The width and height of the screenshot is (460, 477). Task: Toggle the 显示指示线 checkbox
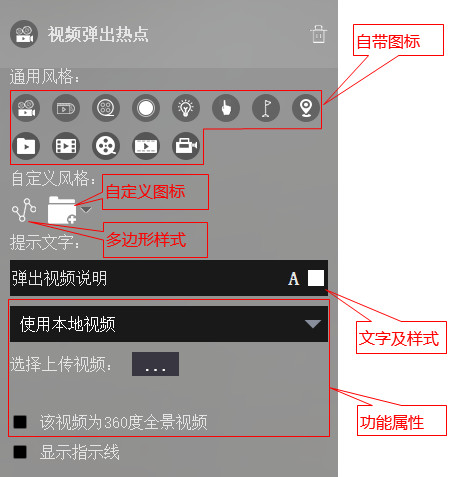(x=20, y=452)
